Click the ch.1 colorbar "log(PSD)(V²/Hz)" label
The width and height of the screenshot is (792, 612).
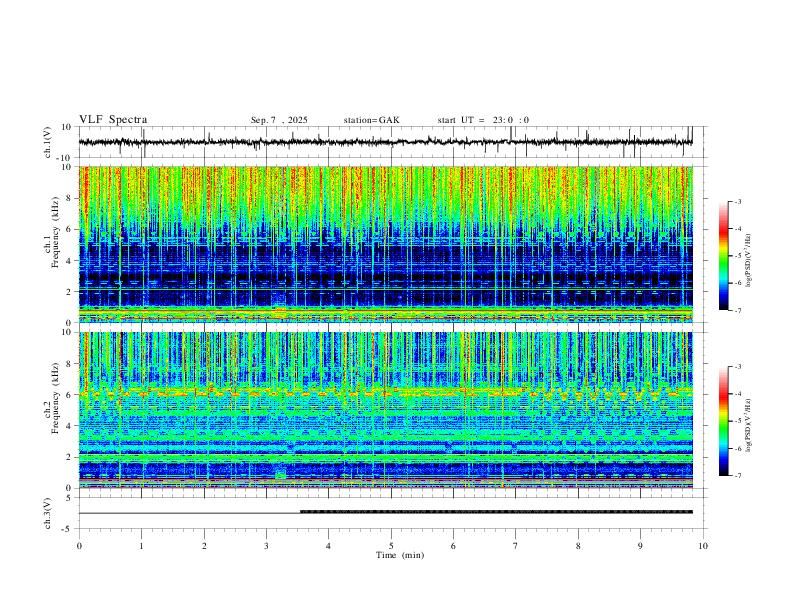pyautogui.click(x=748, y=261)
